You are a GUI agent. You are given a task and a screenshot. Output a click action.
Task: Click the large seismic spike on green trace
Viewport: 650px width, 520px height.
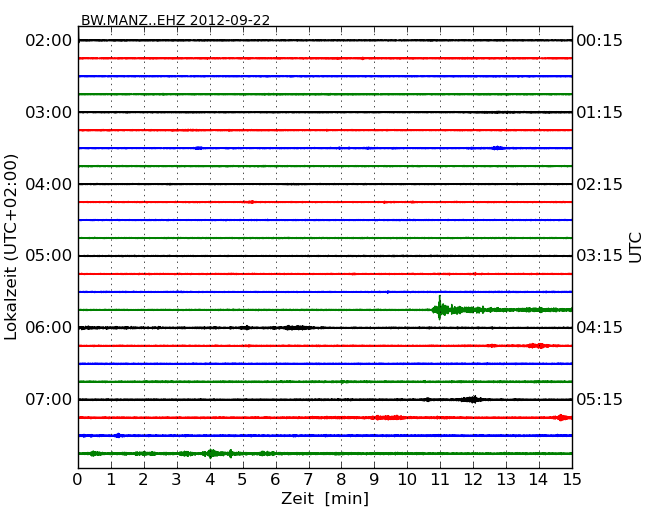(x=439, y=309)
